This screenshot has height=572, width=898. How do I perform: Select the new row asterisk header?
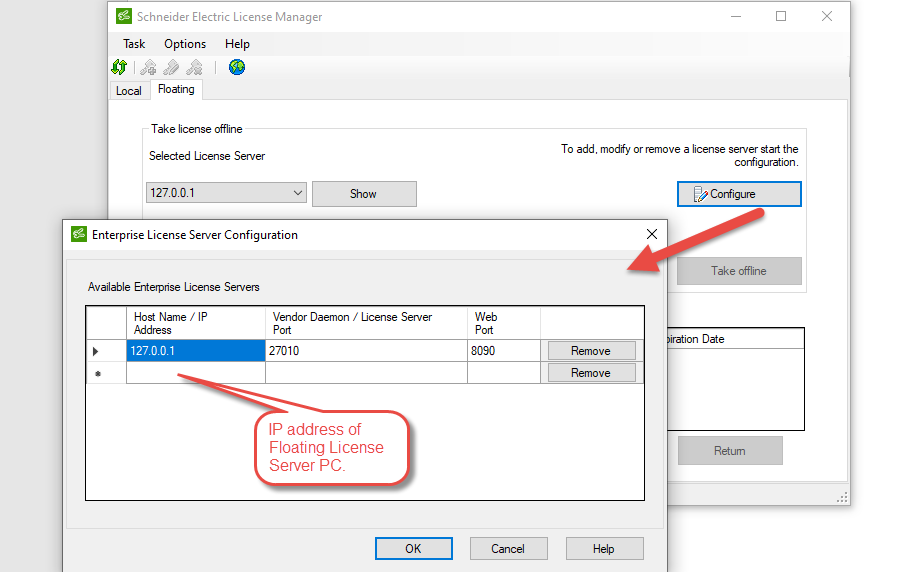click(x=106, y=373)
